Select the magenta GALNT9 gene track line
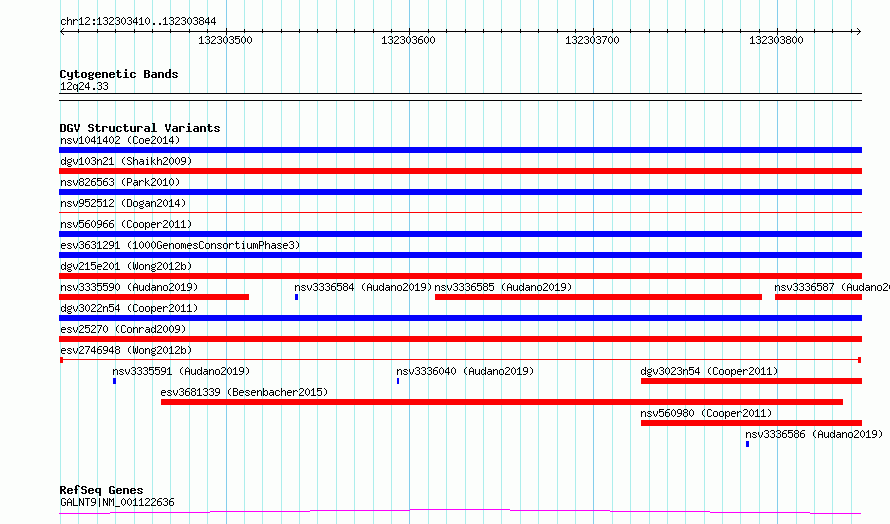 (460, 512)
